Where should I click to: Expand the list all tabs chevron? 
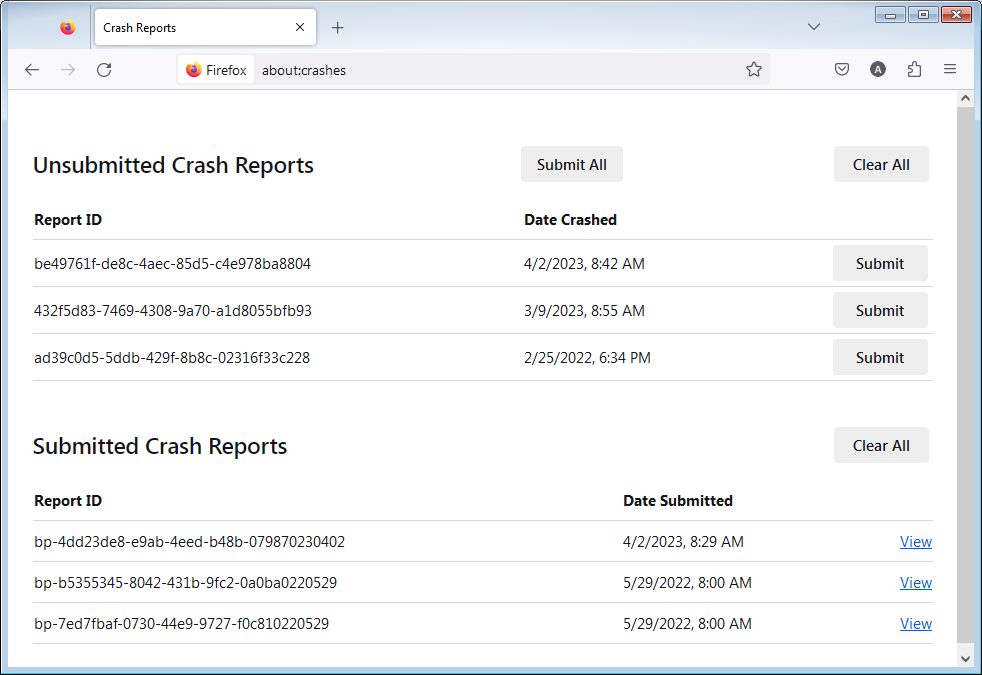pyautogui.click(x=814, y=27)
